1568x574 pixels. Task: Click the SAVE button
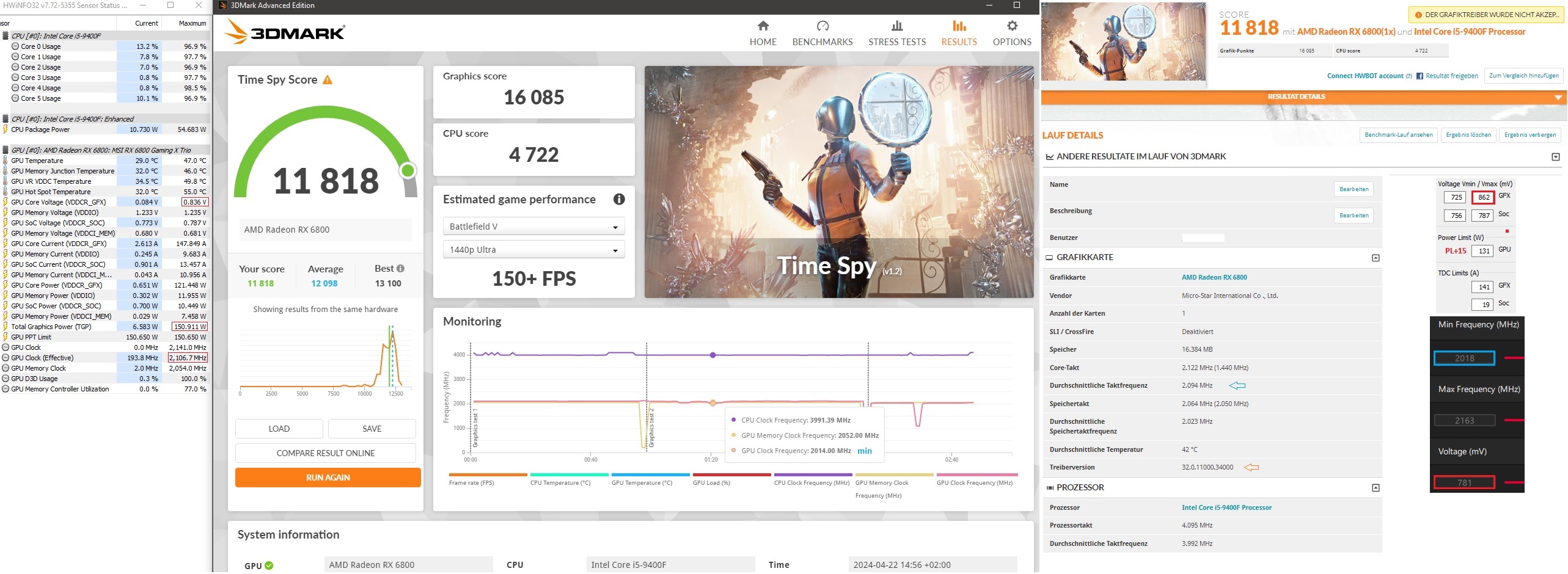click(372, 429)
